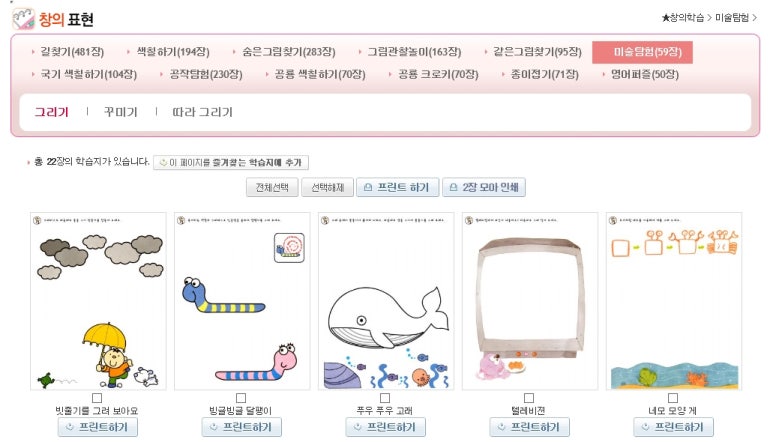This screenshot has height=442, width=773.
Task: Click the 선택해제 button
Action: pos(327,187)
